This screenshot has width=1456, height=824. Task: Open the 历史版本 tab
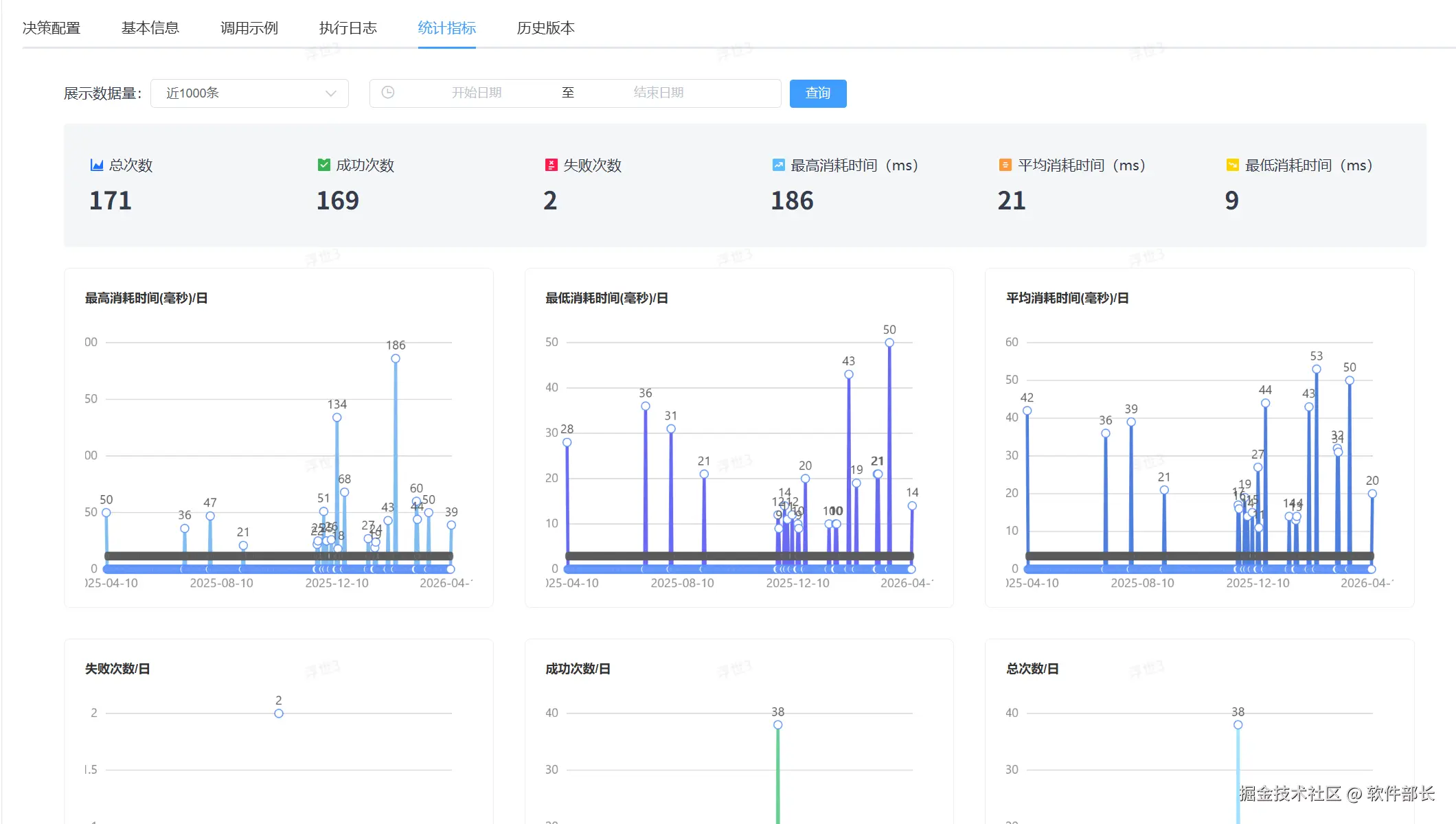tap(546, 28)
